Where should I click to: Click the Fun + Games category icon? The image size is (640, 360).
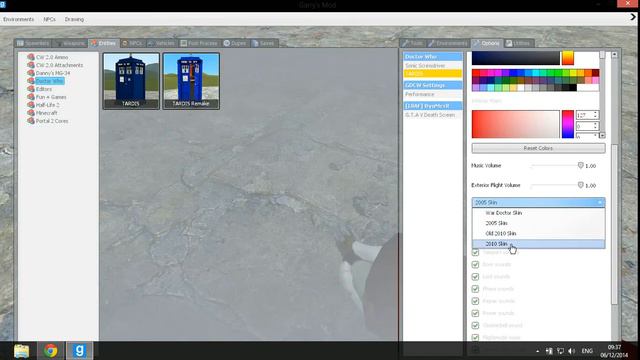(x=31, y=97)
